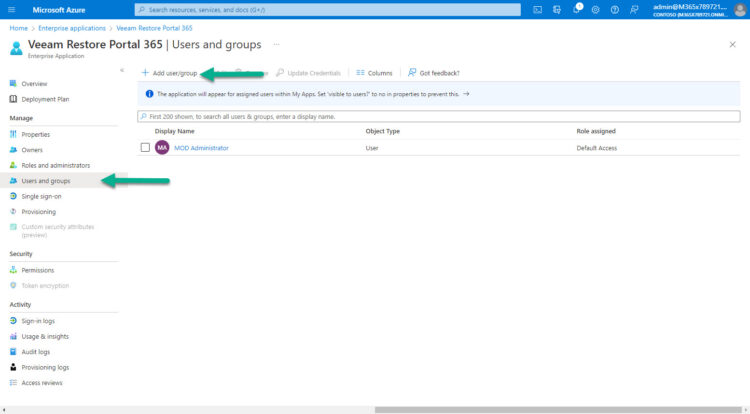Click the Role assigned column header

click(596, 131)
